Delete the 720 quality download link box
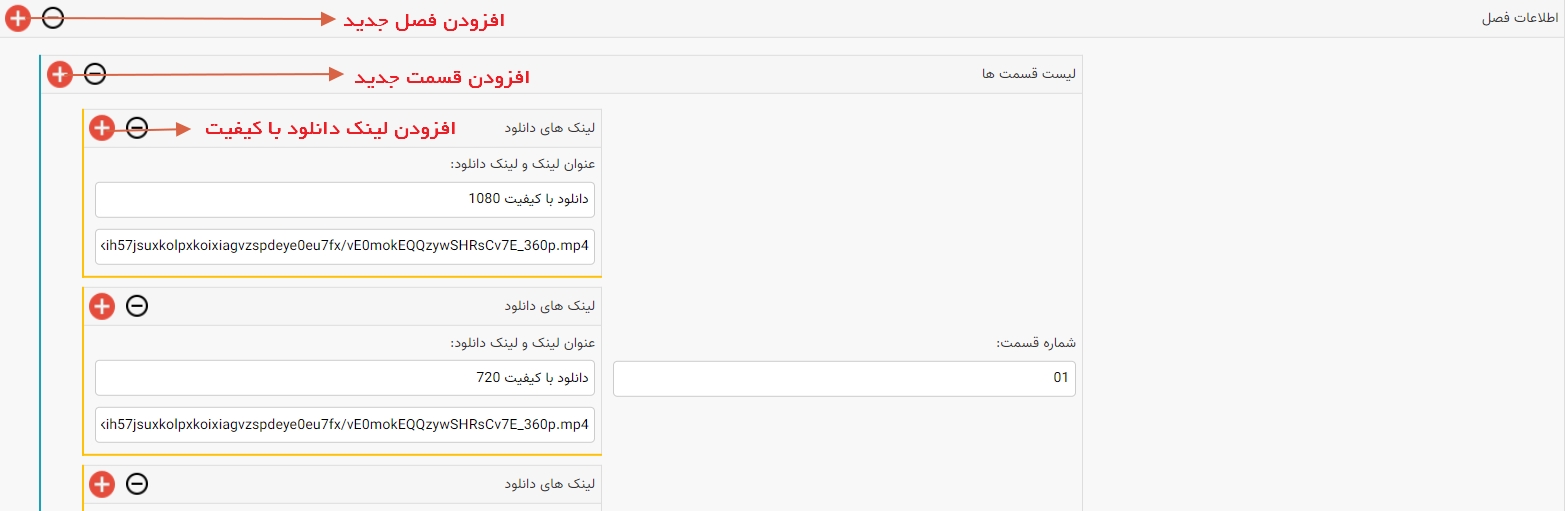Viewport: 1565px width, 511px height. point(137,306)
